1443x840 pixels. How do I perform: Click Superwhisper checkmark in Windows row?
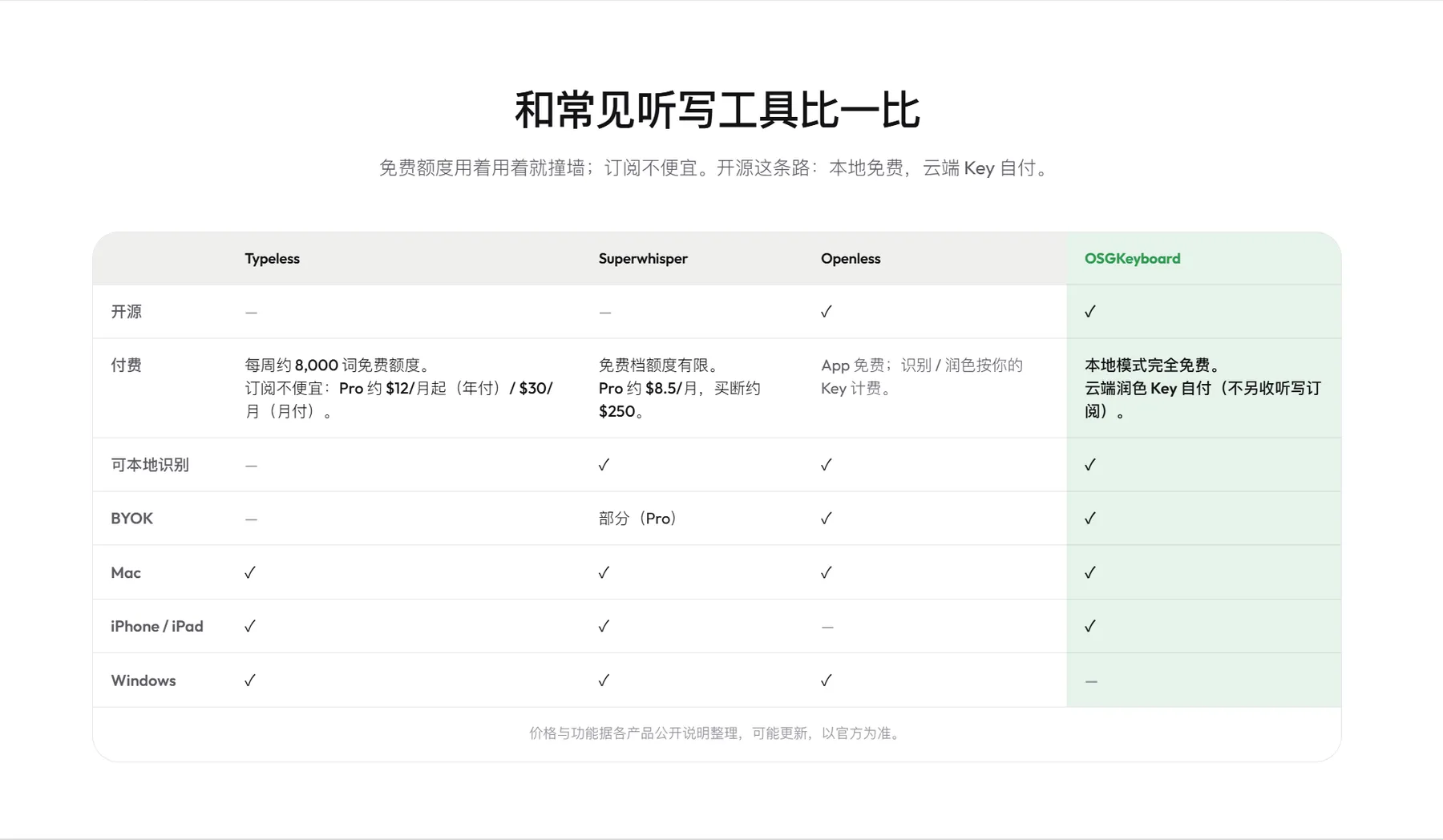coord(604,680)
